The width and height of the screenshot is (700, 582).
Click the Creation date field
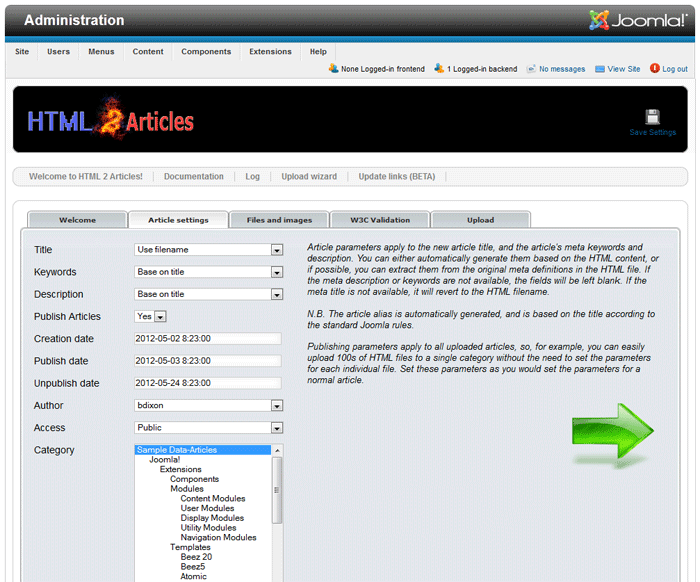coord(208,339)
